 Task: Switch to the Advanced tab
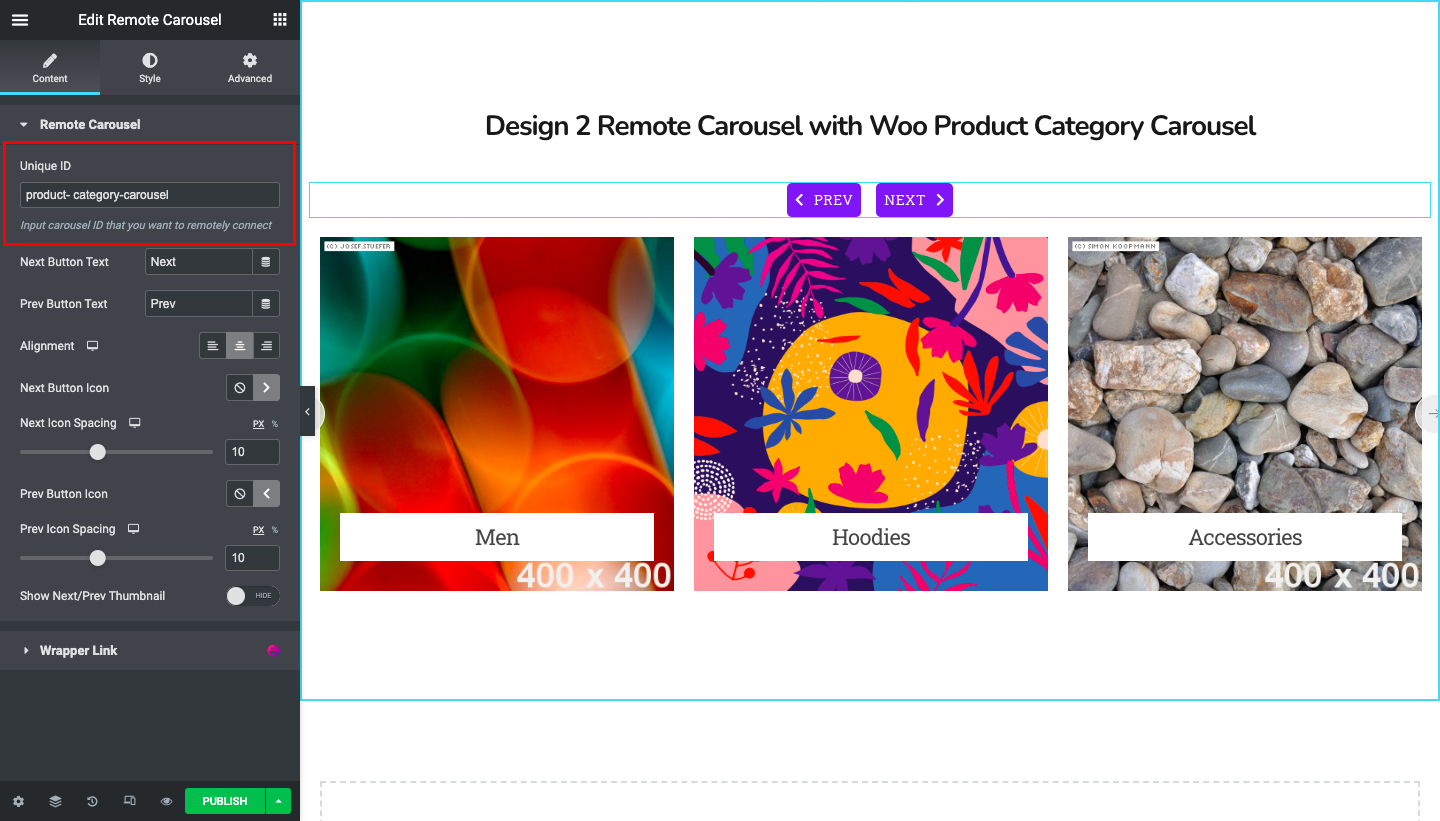pos(249,67)
